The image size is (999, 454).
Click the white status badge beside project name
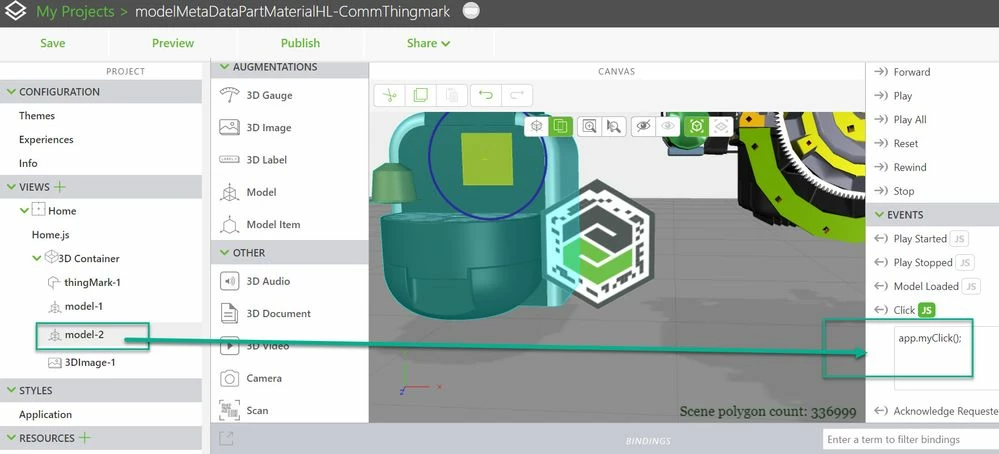pyautogui.click(x=471, y=11)
